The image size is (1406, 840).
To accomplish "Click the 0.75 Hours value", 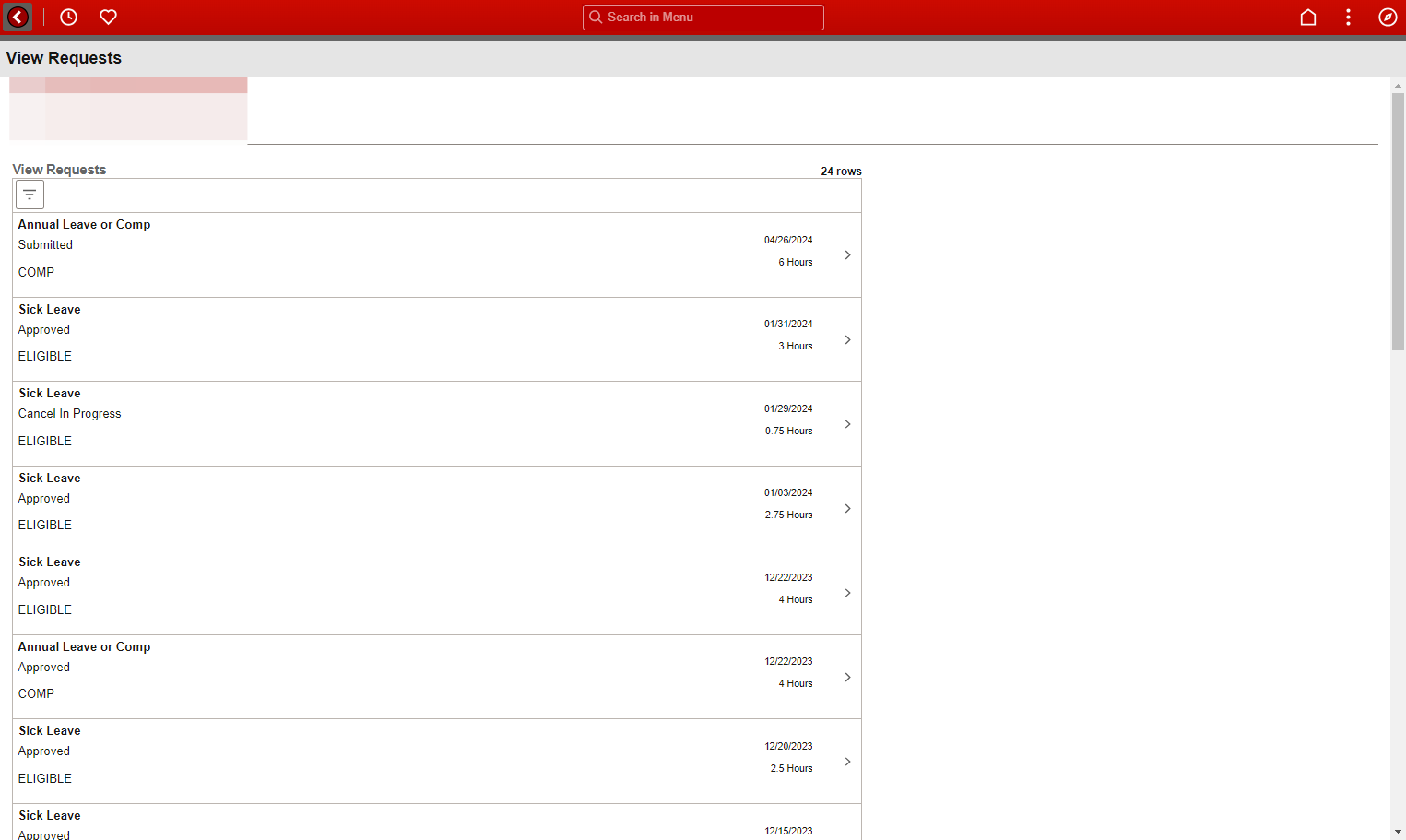I will coord(789,431).
